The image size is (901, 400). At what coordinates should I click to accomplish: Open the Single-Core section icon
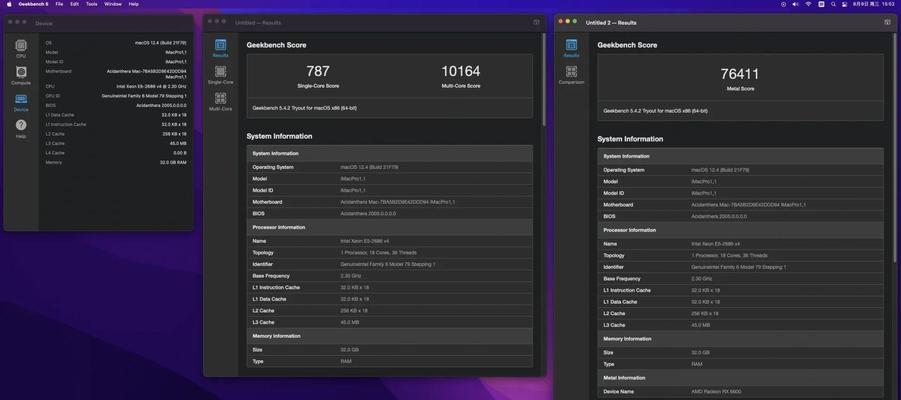point(220,75)
